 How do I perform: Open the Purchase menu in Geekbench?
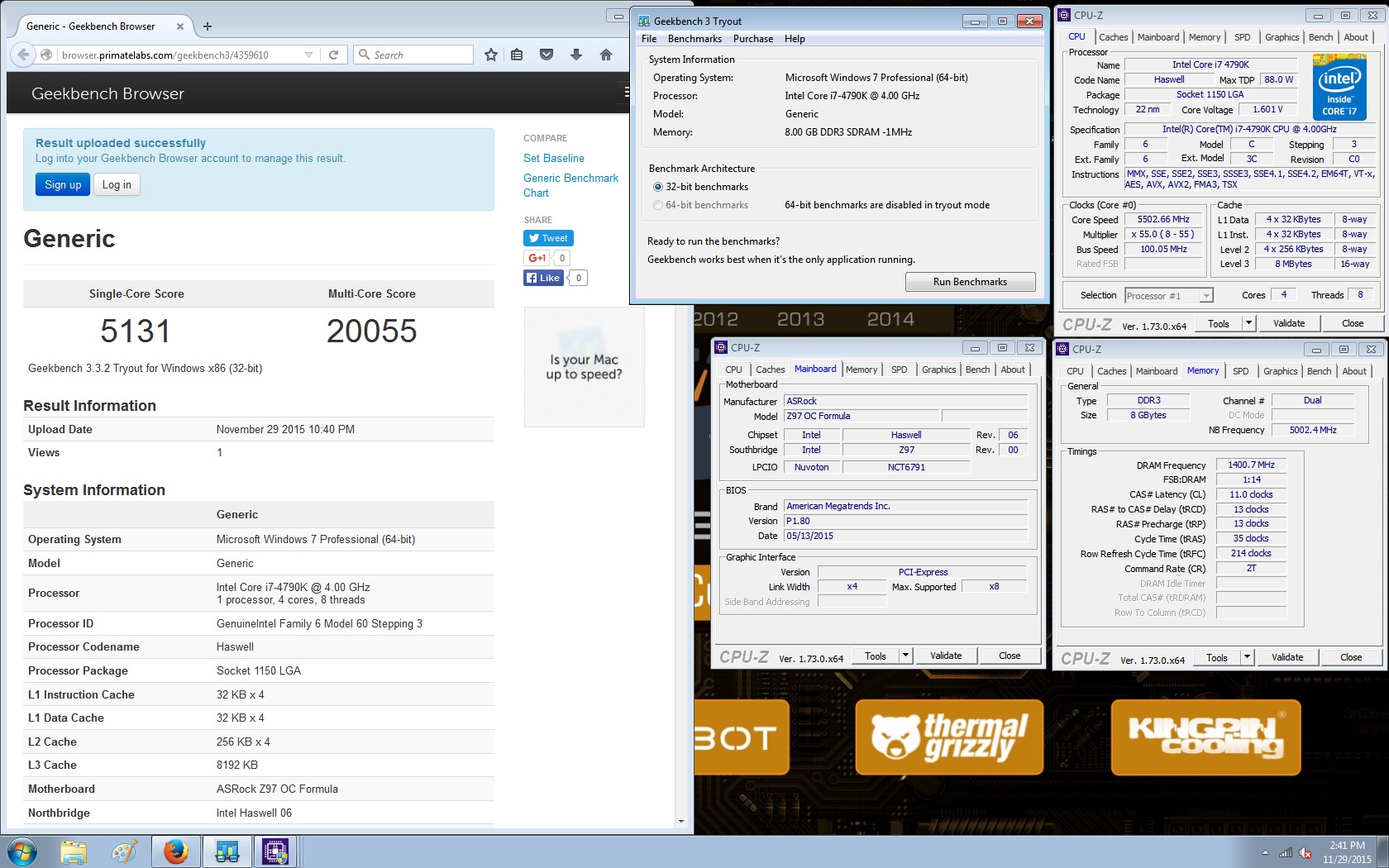753,39
